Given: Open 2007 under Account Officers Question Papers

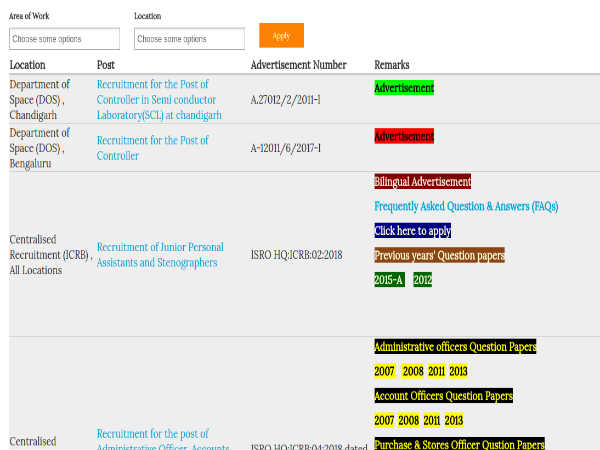Looking at the screenshot, I should tap(384, 420).
